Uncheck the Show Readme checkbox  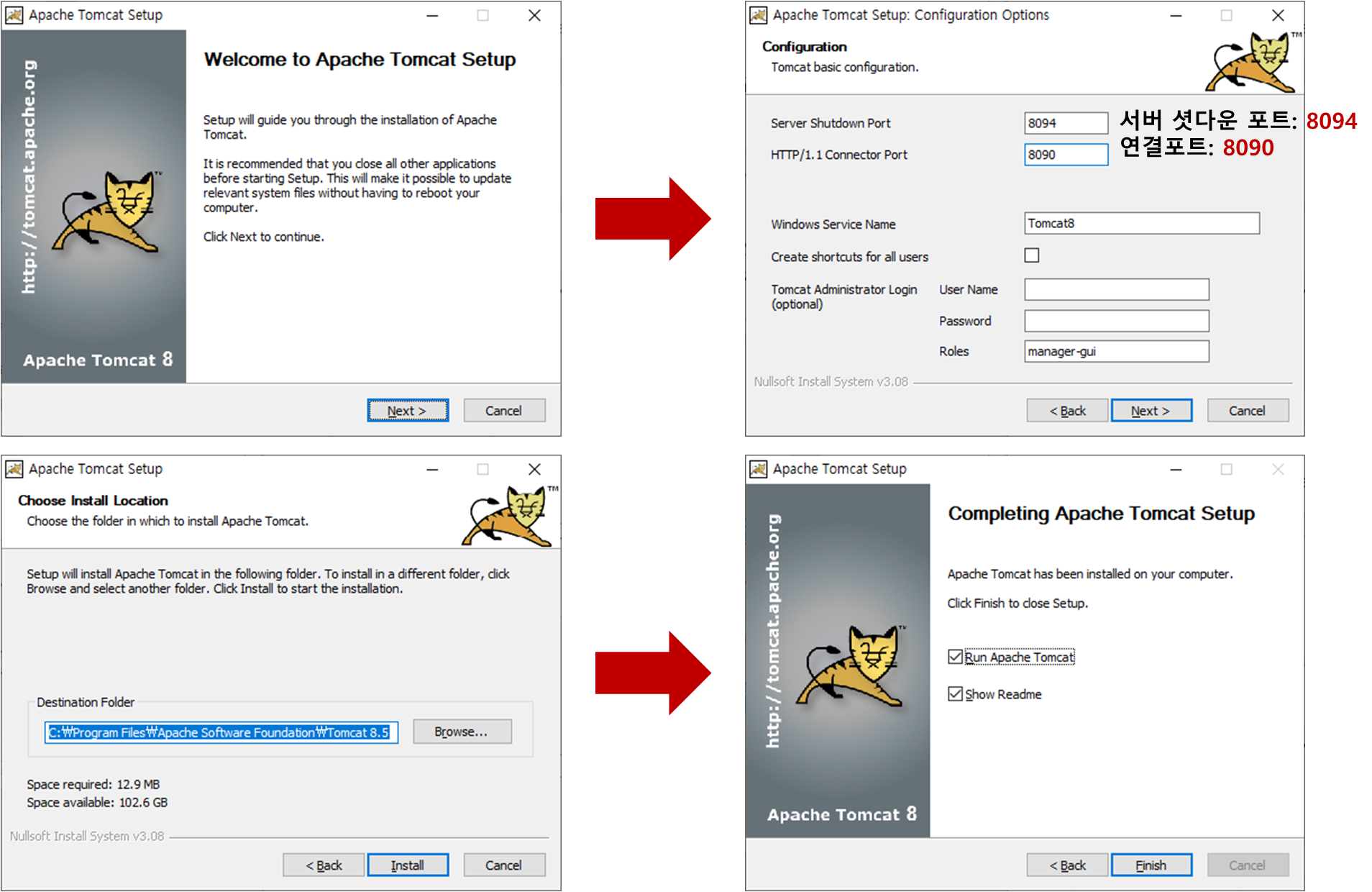point(955,693)
